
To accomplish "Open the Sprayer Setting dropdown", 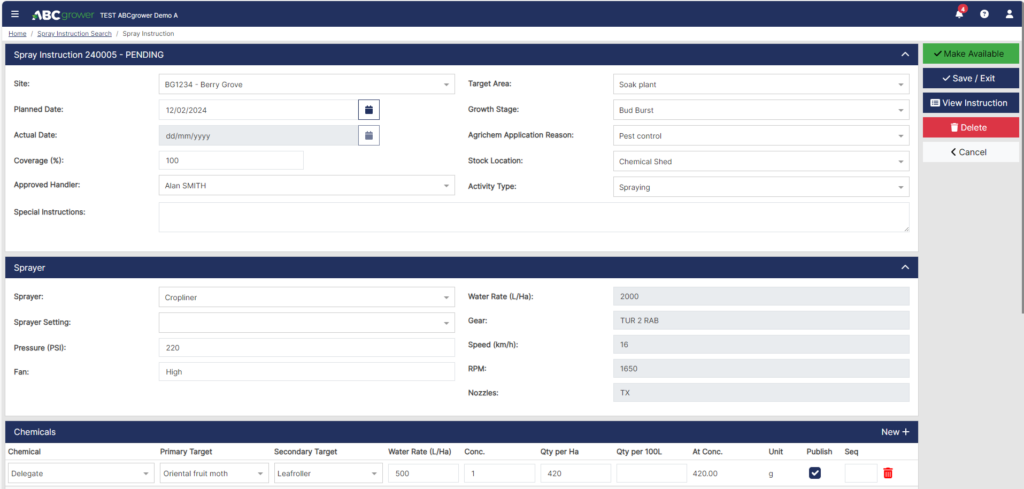I will pyautogui.click(x=307, y=323).
